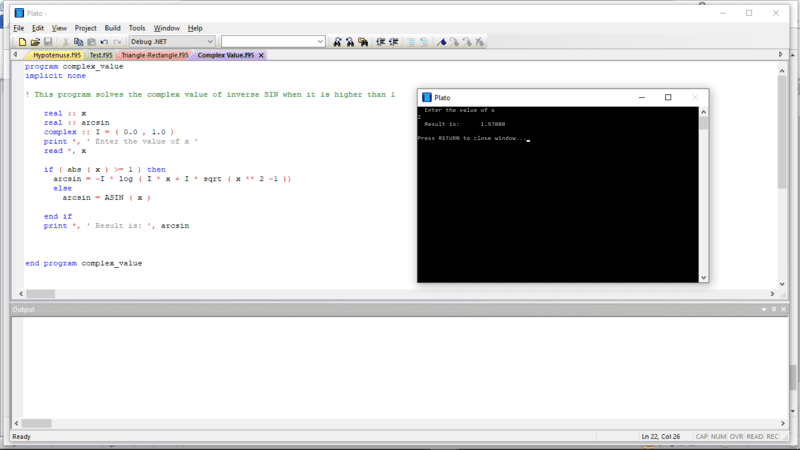800x450 pixels.
Task: Click the Plato console scroll down arrow
Action: click(703, 277)
